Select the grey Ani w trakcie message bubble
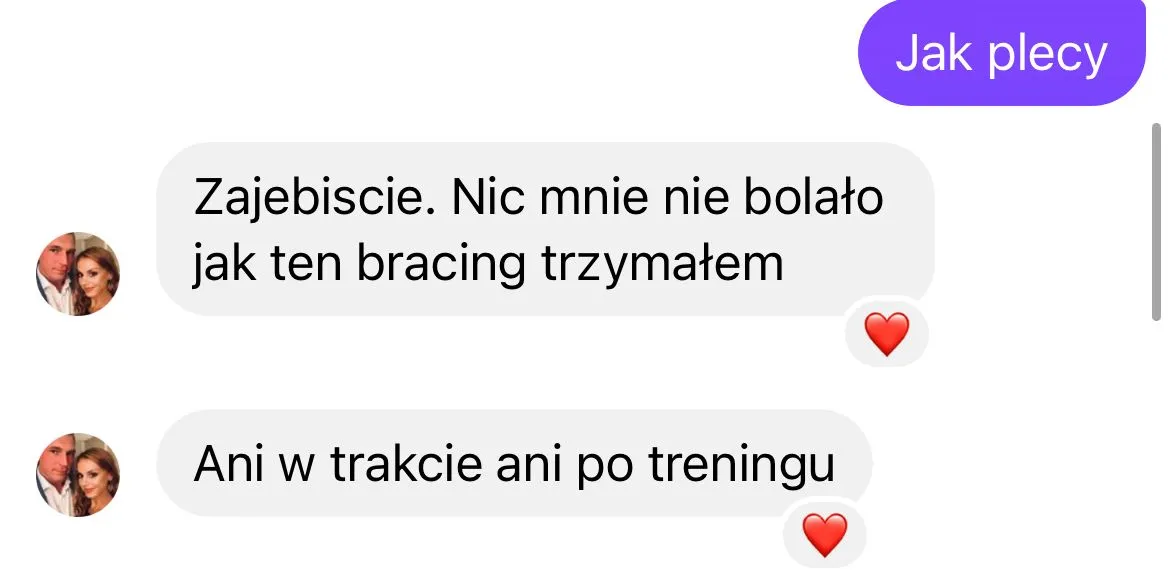The width and height of the screenshot is (1170, 581). 514,463
